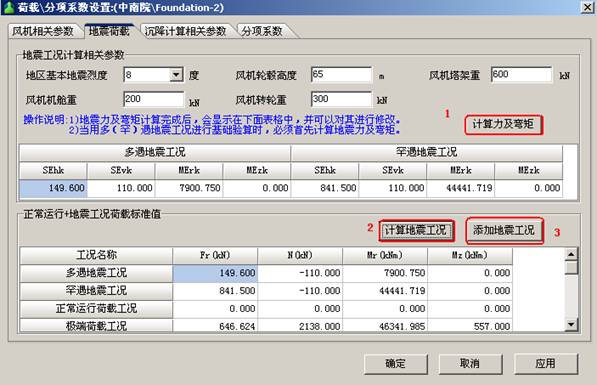Open the 沉降计算相关参数 tab

(x=185, y=31)
